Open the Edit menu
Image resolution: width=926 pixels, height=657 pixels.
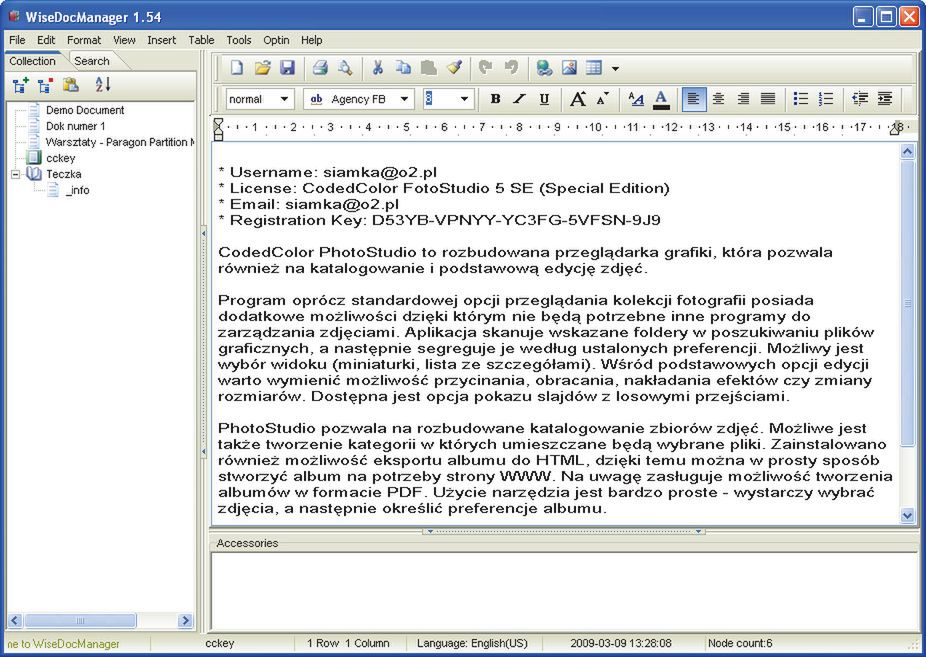pos(45,40)
